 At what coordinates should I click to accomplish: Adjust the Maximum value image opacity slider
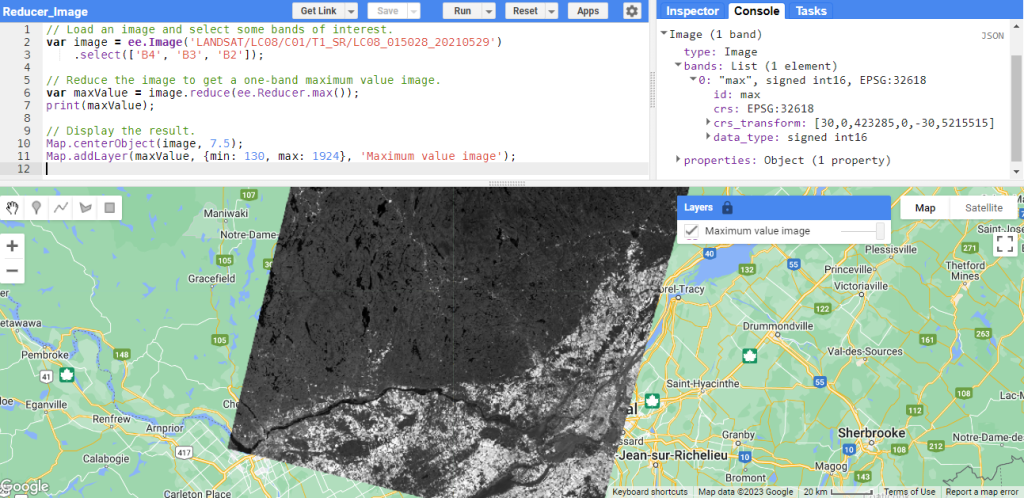[x=862, y=231]
